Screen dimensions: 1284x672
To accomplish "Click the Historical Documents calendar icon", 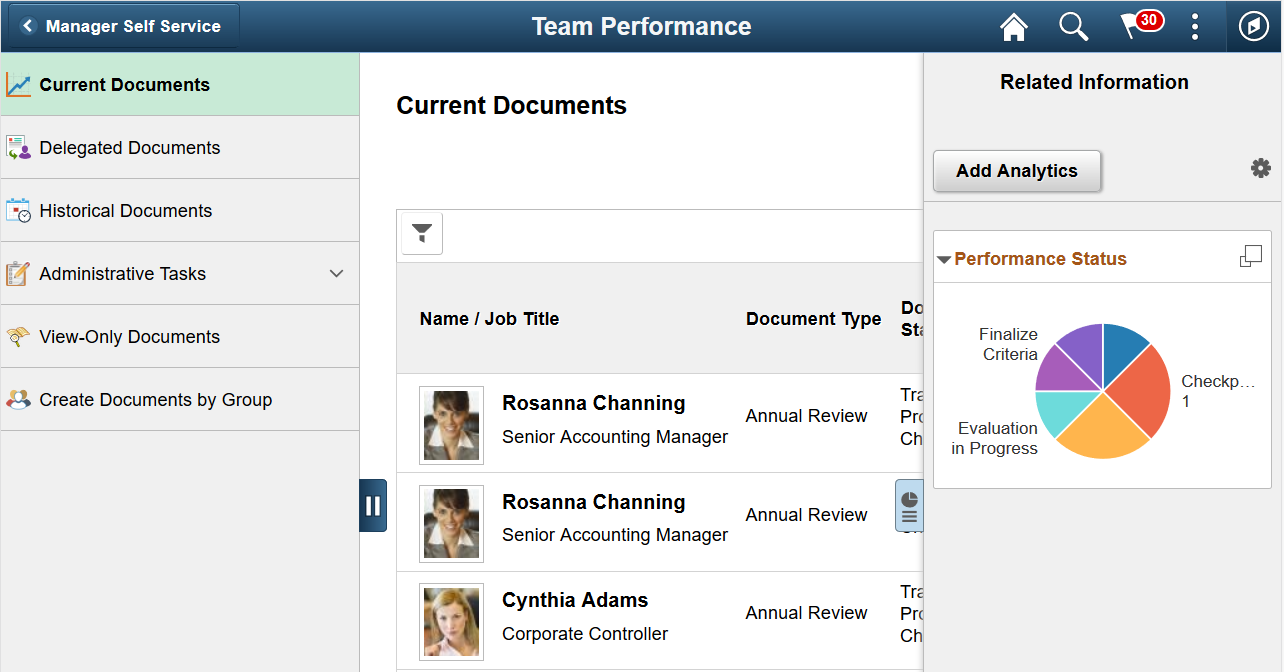I will 18,211.
